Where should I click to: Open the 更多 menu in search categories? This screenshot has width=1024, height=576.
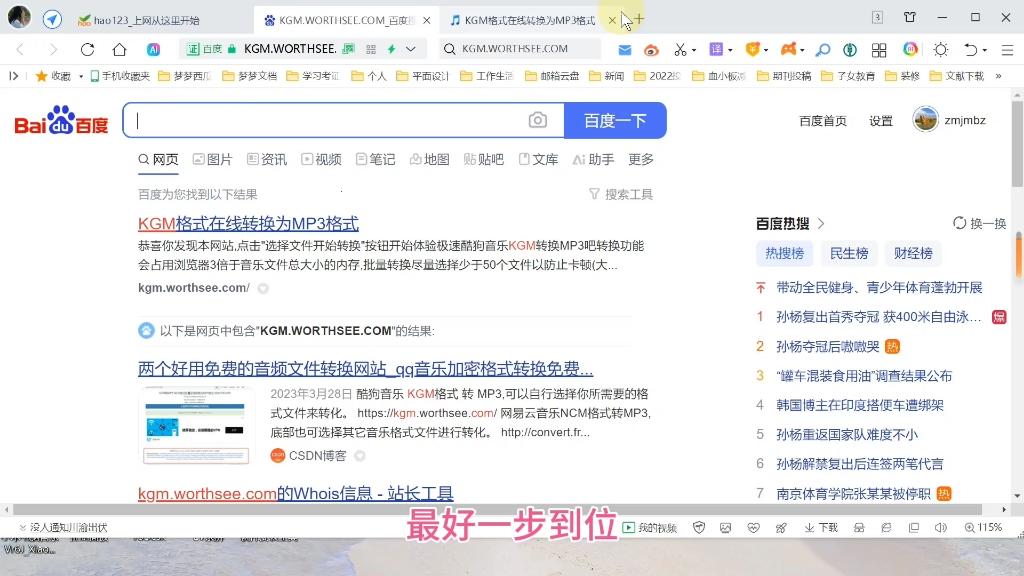tap(641, 159)
